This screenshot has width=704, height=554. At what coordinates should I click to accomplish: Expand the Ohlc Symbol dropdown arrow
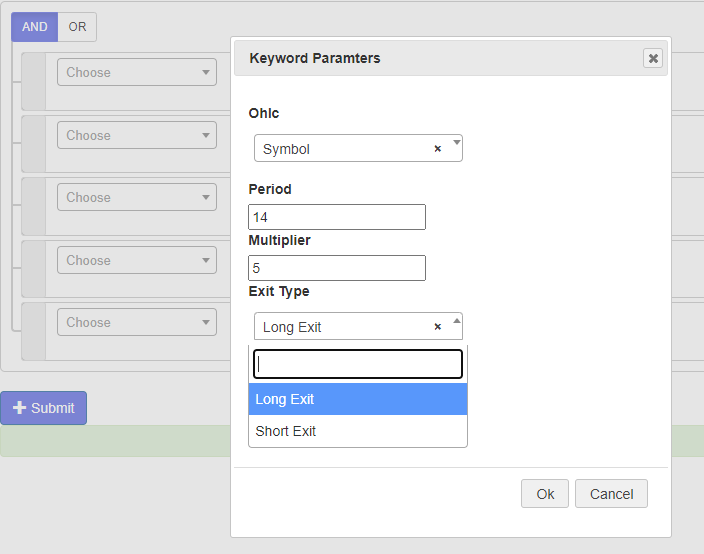pos(457,143)
